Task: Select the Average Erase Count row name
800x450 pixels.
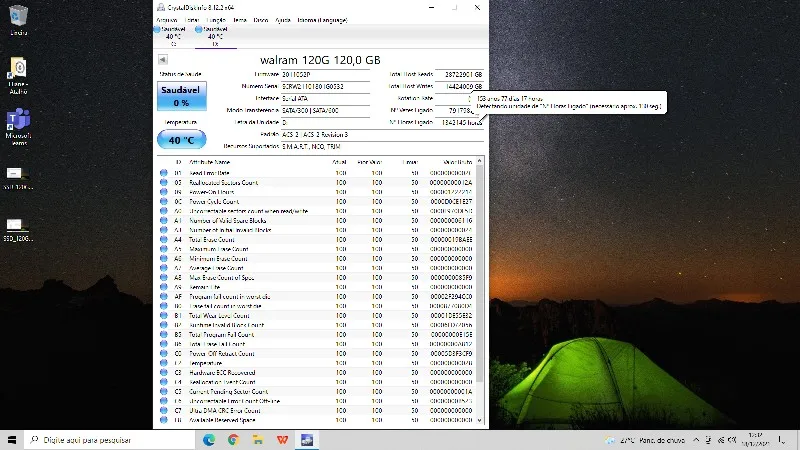Action: pos(216,268)
